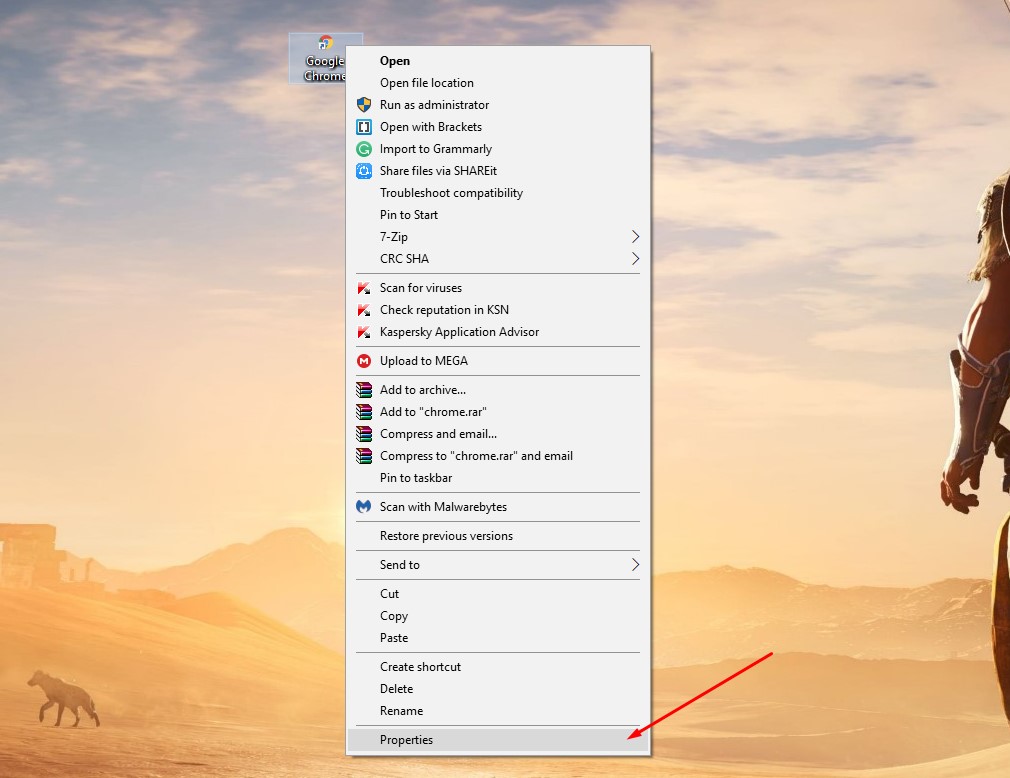This screenshot has height=778, width=1010.
Task: Restore previous versions of the file
Action: tap(446, 535)
